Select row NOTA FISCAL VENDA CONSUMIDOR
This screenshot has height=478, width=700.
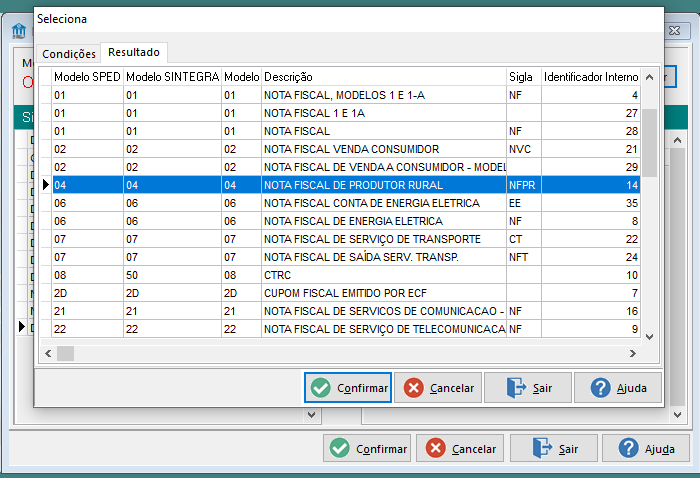346,149
